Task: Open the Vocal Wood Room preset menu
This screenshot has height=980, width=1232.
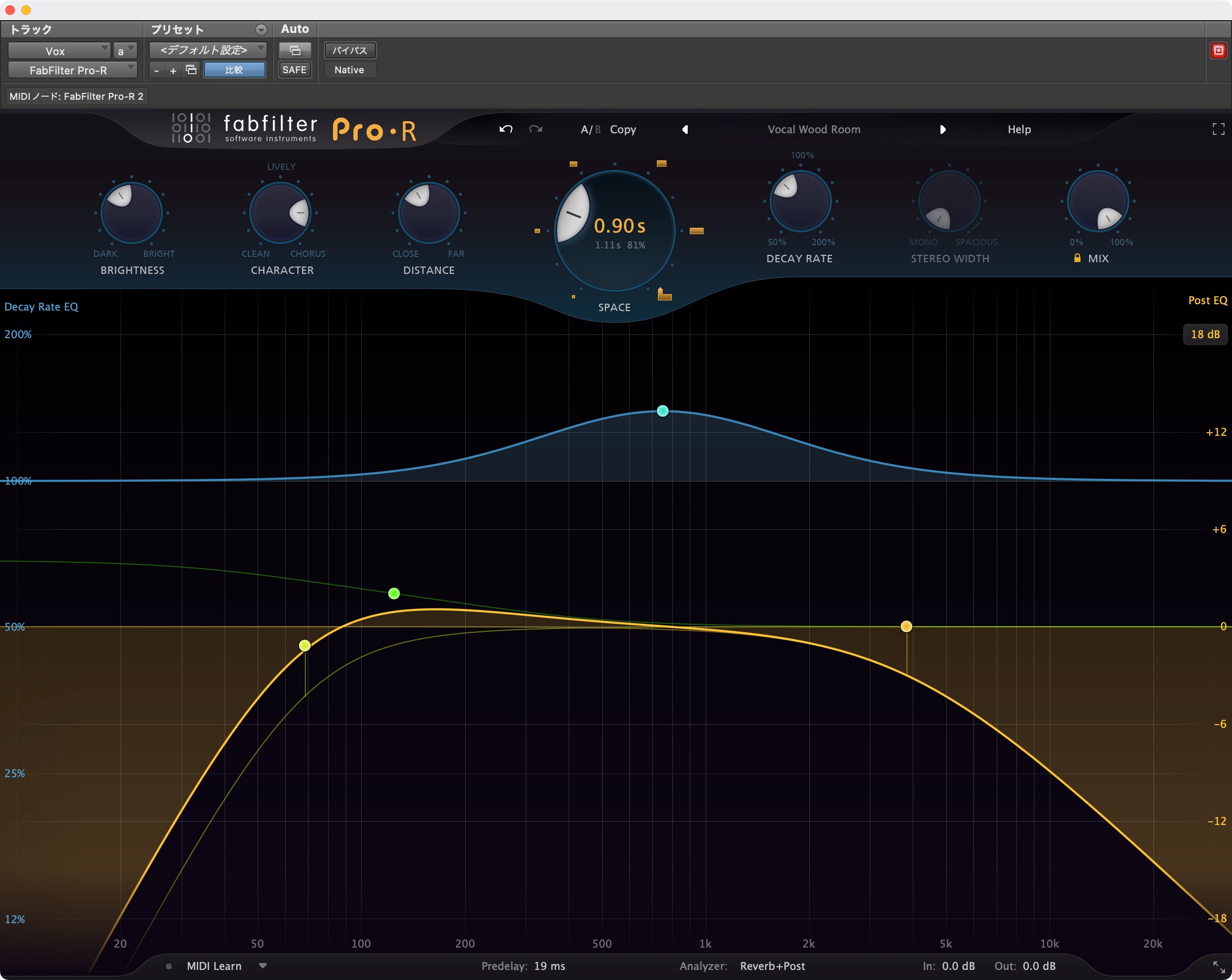Action: click(814, 130)
